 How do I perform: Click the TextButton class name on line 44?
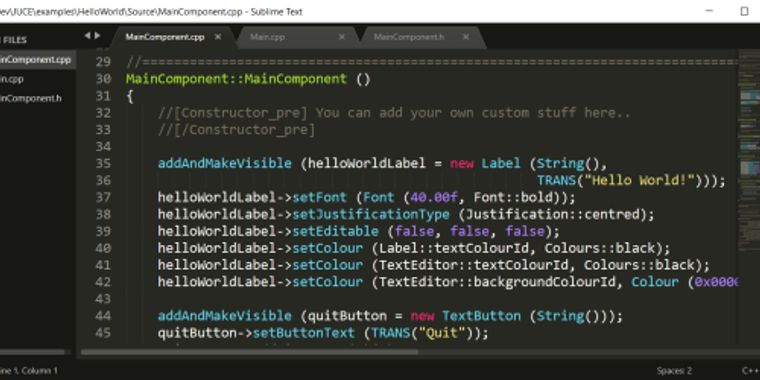point(481,316)
